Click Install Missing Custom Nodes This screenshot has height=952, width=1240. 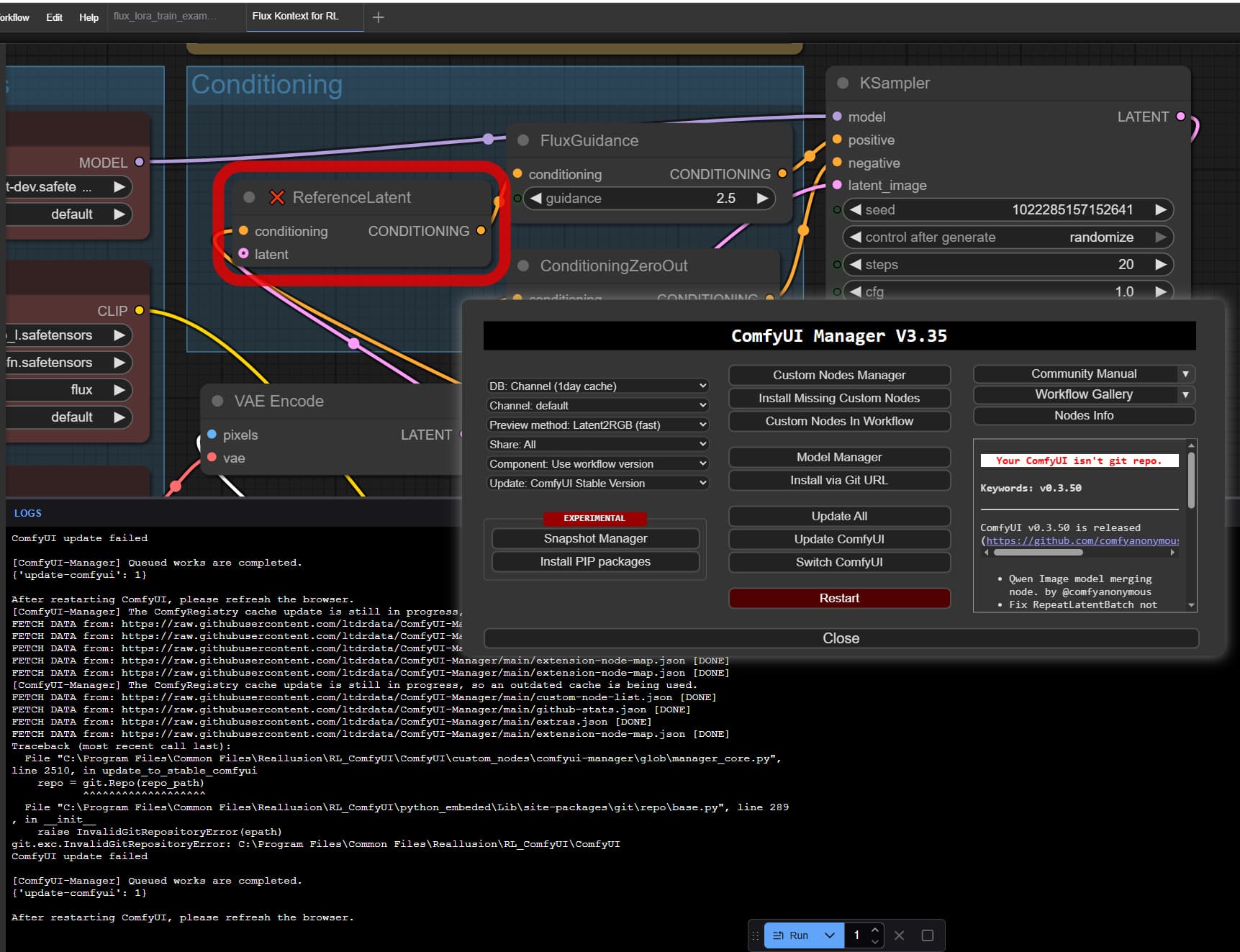839,398
